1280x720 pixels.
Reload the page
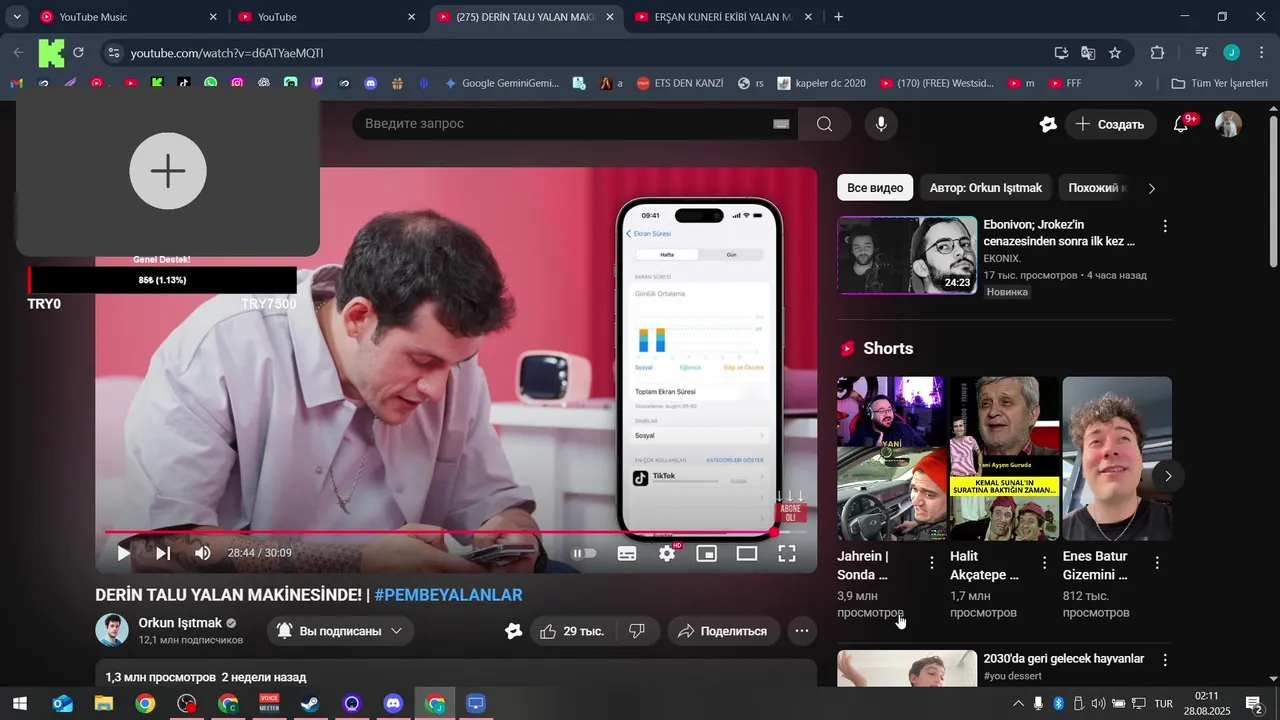(x=79, y=53)
